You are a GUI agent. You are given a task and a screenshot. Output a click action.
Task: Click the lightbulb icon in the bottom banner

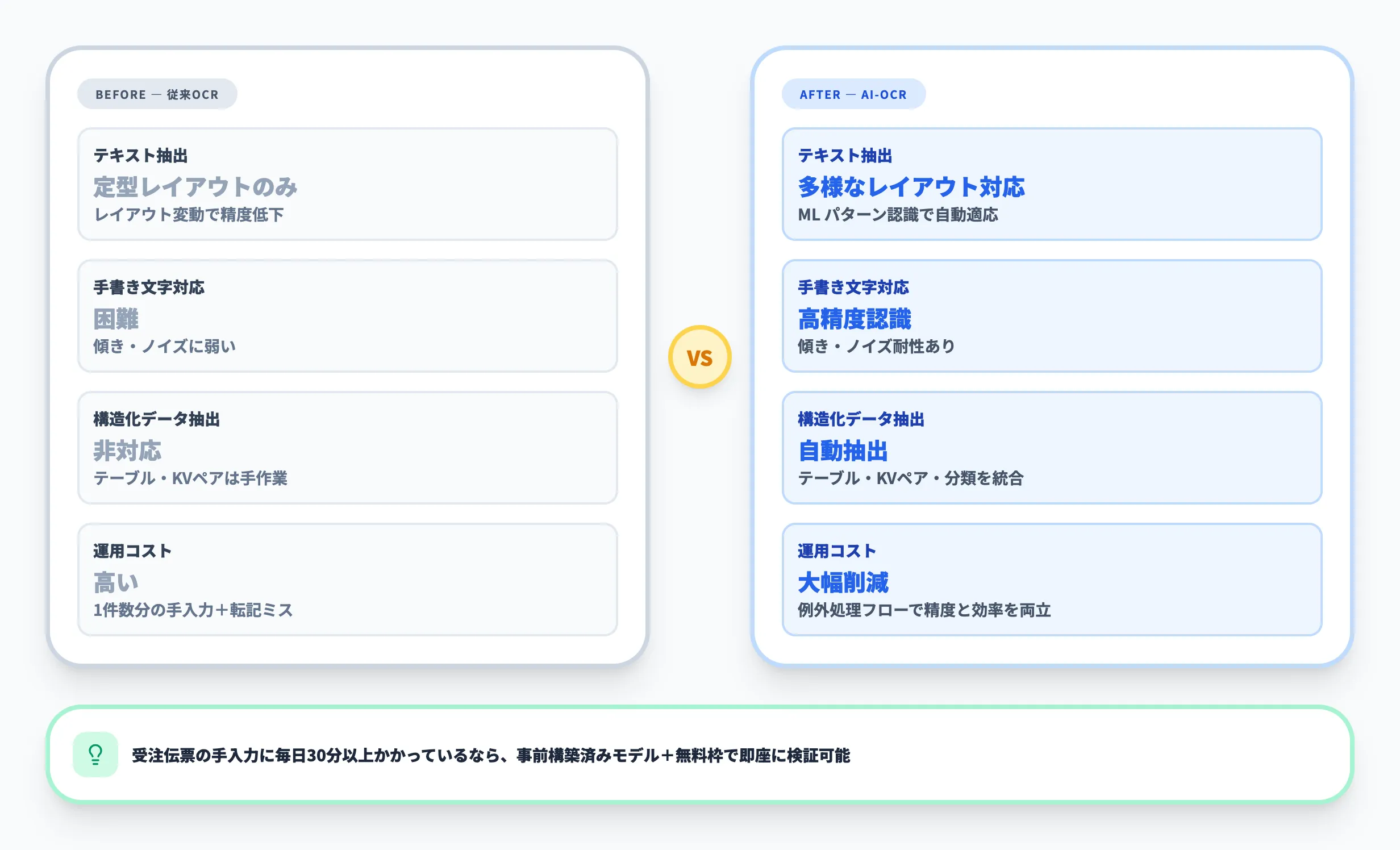pyautogui.click(x=95, y=755)
